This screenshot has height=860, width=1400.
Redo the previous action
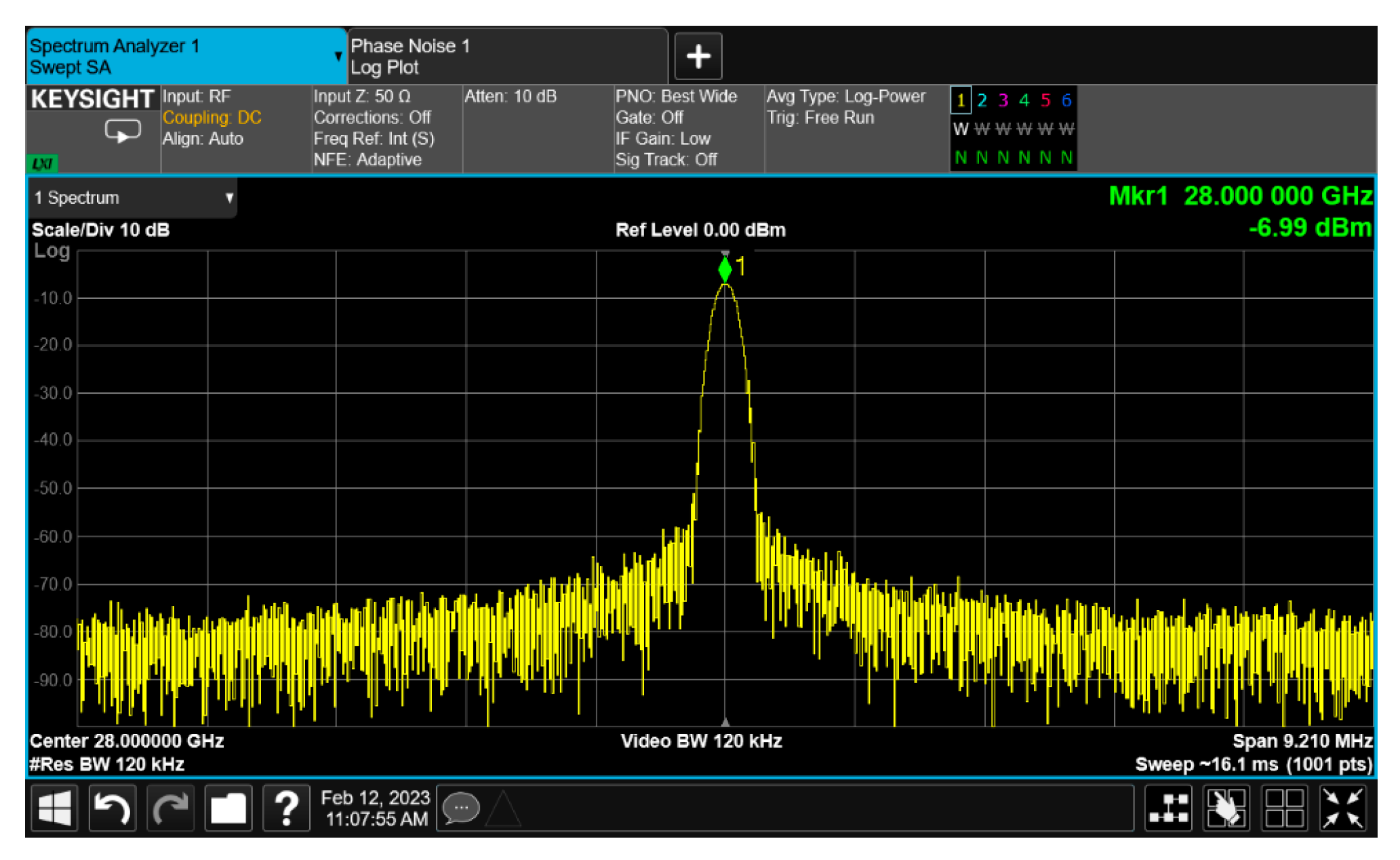(170, 808)
